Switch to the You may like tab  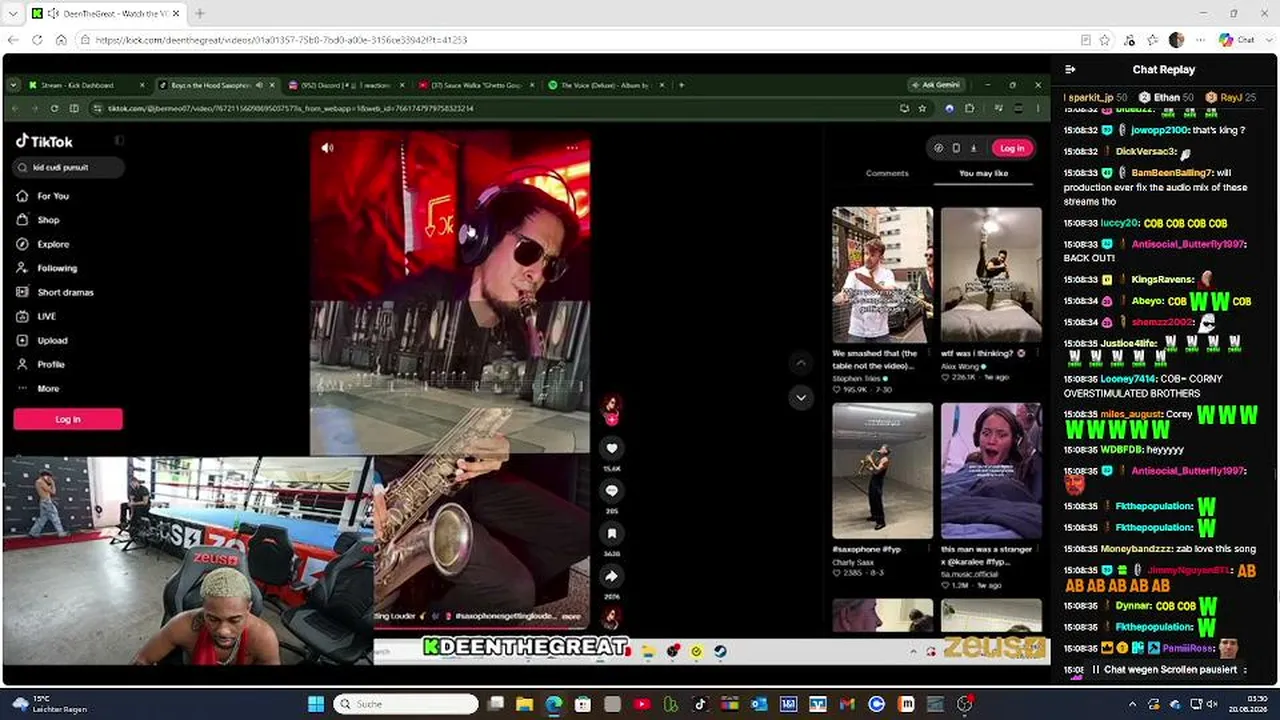[x=984, y=173]
